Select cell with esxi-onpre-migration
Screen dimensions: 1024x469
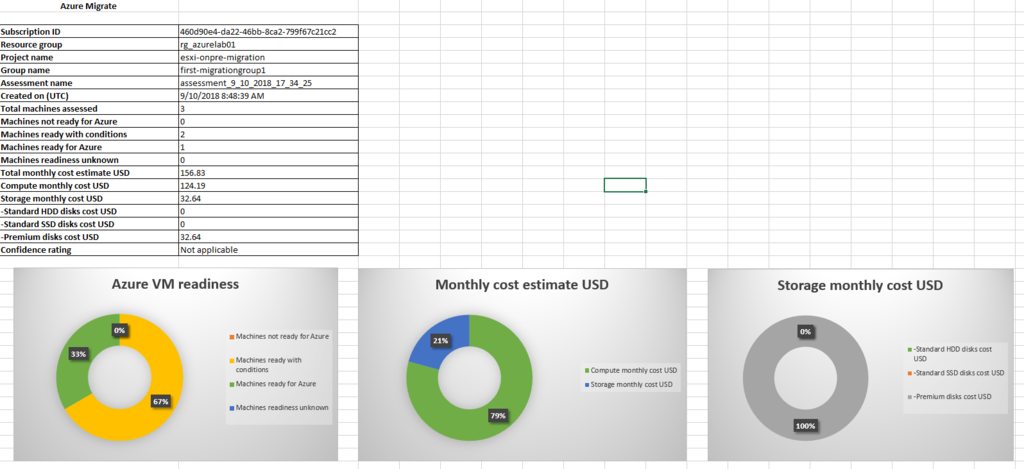click(x=268, y=57)
